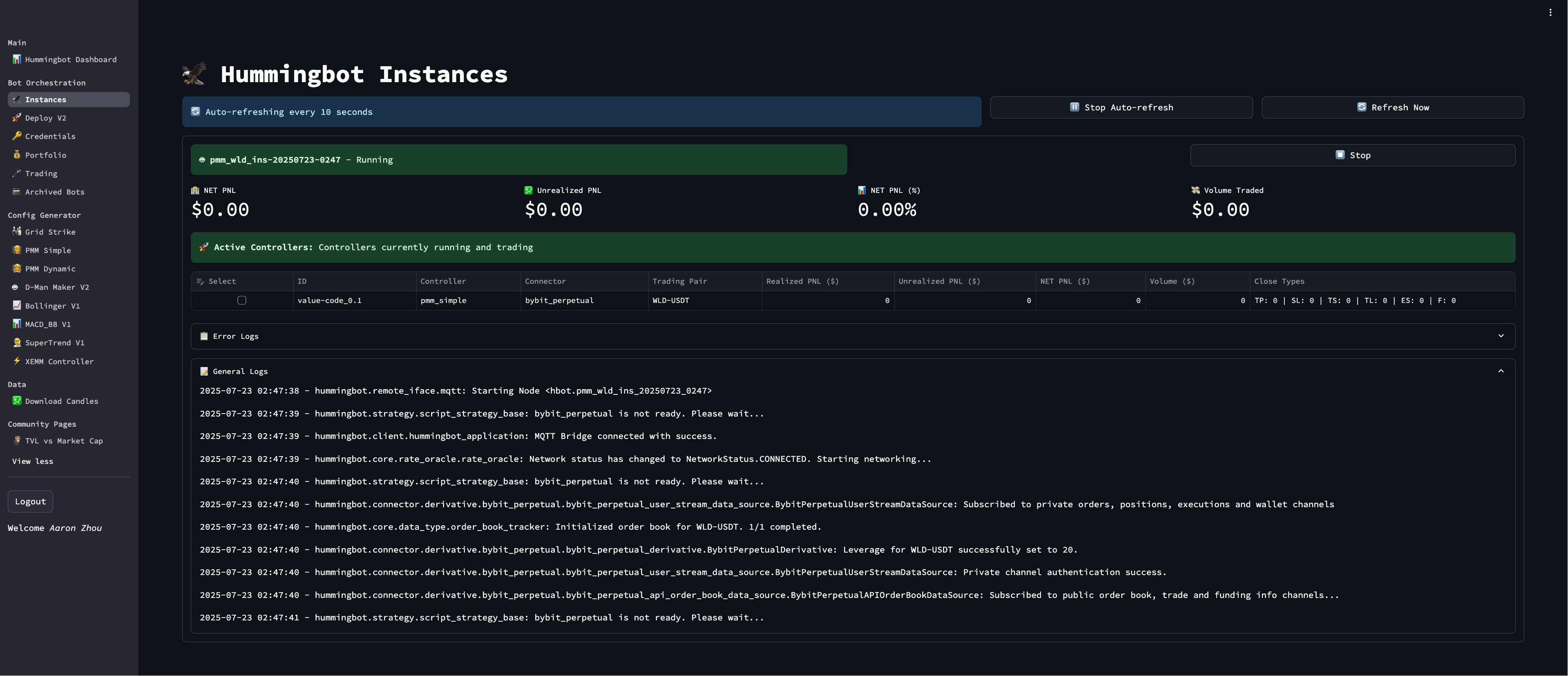Image resolution: width=1568 pixels, height=676 pixels.
Task: Click the icon beside PMM Dynamic
Action: coord(17,268)
